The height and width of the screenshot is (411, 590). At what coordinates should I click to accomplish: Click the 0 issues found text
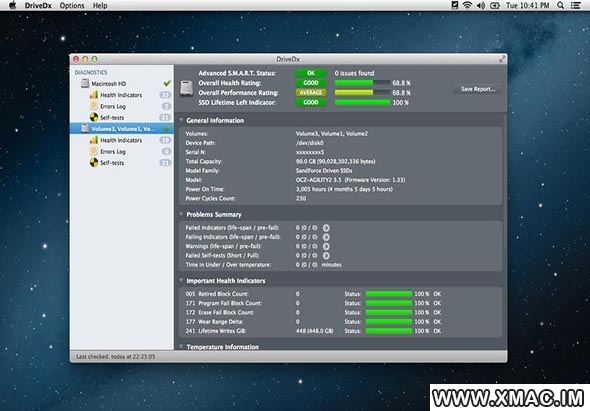pos(354,73)
